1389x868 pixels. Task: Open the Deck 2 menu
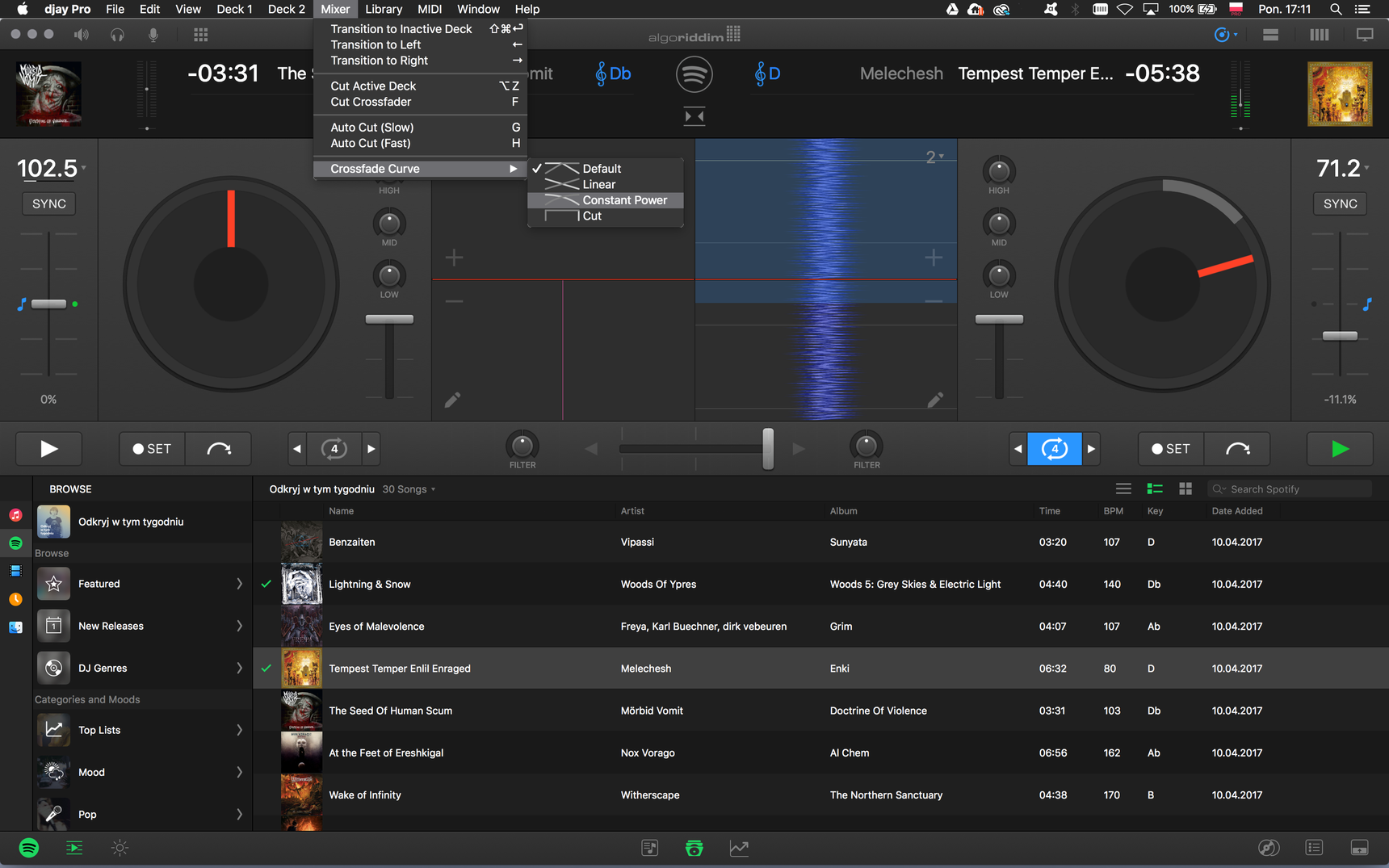pyautogui.click(x=286, y=9)
